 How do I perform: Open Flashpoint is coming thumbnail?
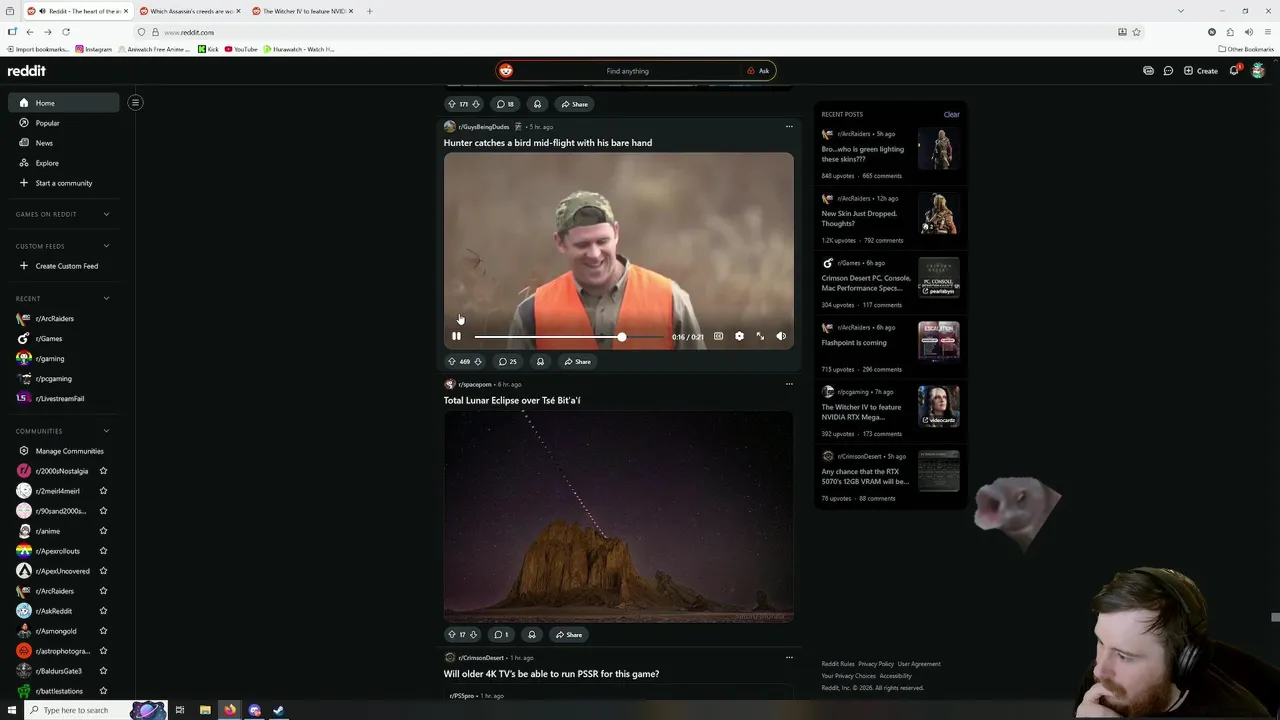click(939, 341)
